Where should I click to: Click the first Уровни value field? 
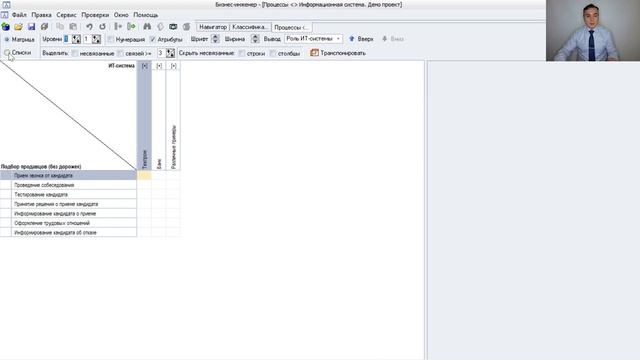[67, 39]
